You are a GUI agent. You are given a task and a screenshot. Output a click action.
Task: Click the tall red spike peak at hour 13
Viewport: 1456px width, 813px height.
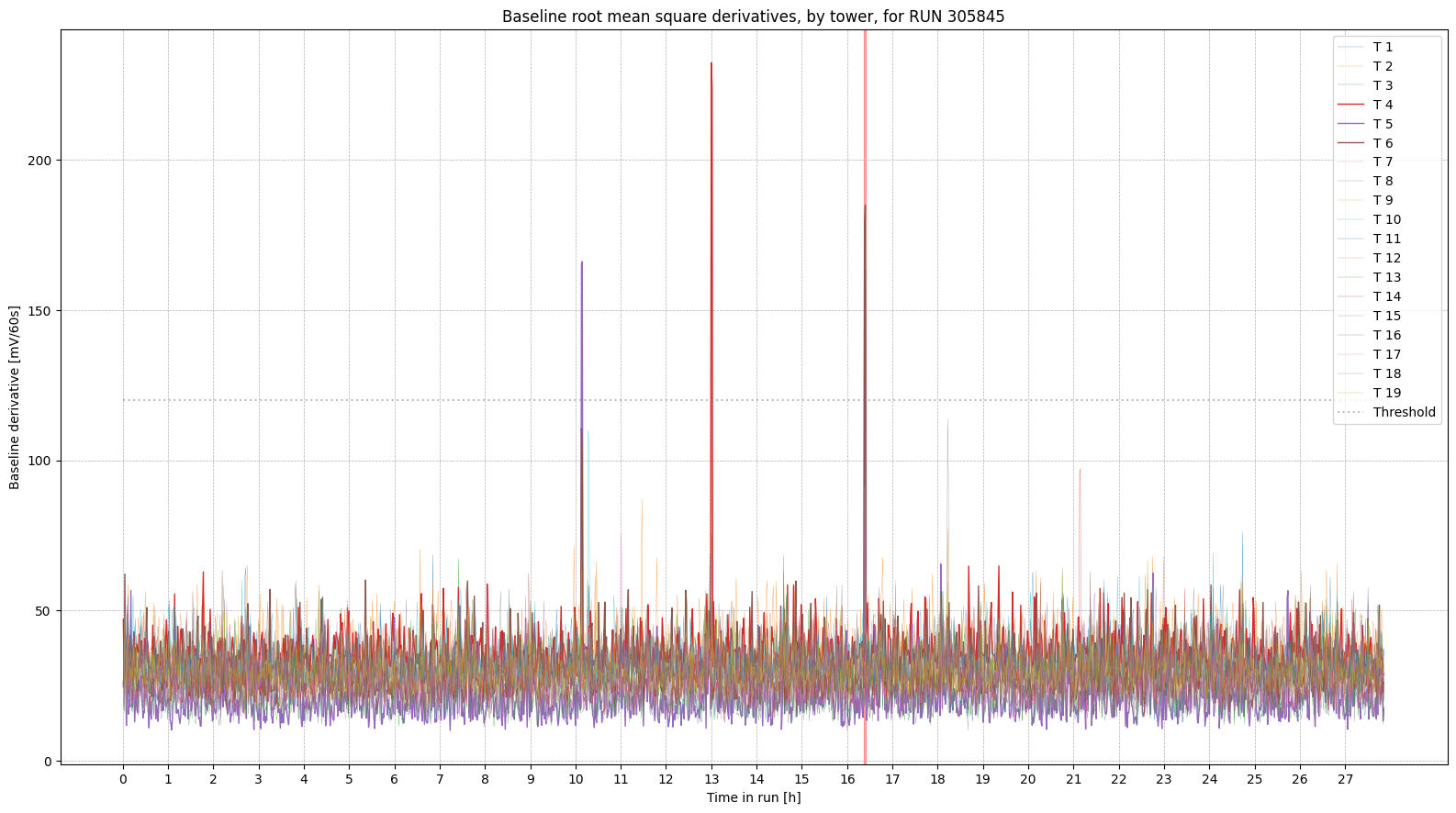click(x=711, y=64)
